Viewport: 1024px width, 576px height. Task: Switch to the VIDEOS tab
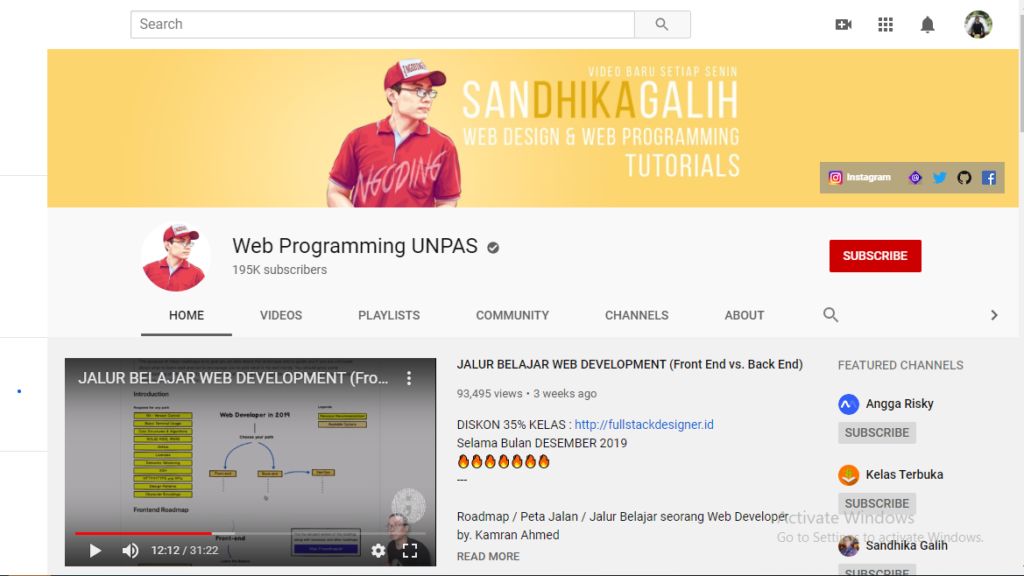click(x=281, y=315)
